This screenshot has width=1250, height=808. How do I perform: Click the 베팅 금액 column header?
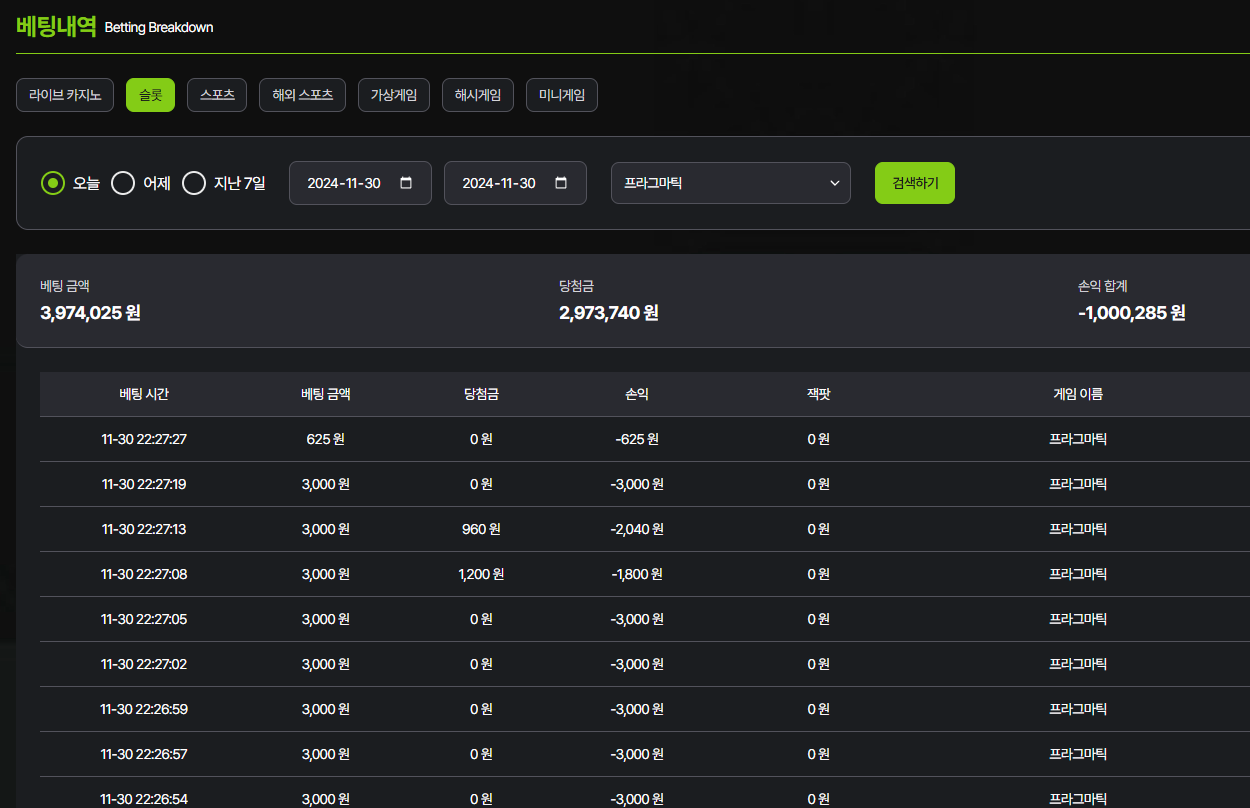[326, 394]
